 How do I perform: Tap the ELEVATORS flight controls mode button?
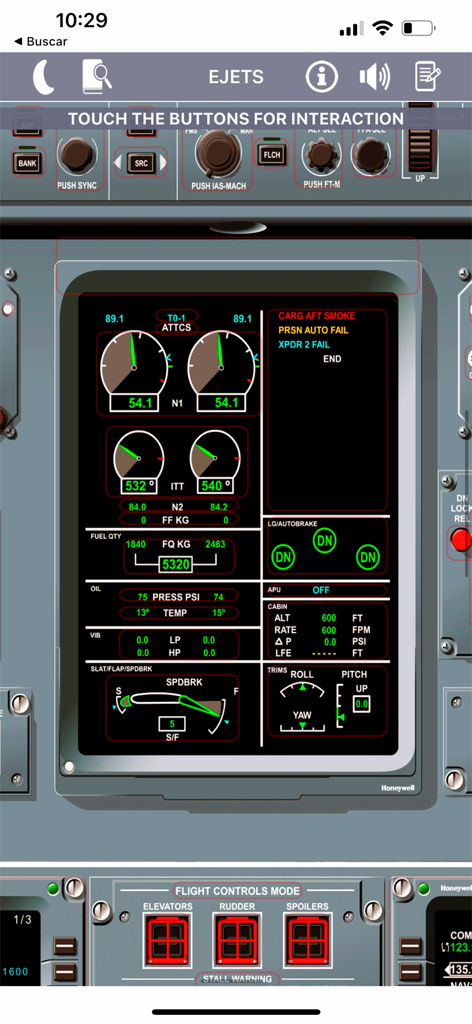click(x=168, y=942)
